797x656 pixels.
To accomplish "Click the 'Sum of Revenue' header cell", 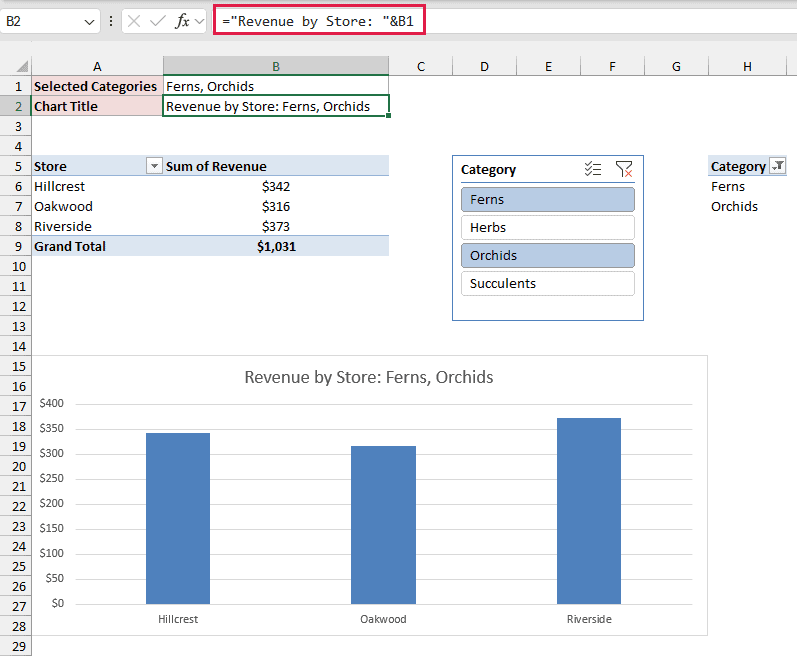I will (x=276, y=166).
